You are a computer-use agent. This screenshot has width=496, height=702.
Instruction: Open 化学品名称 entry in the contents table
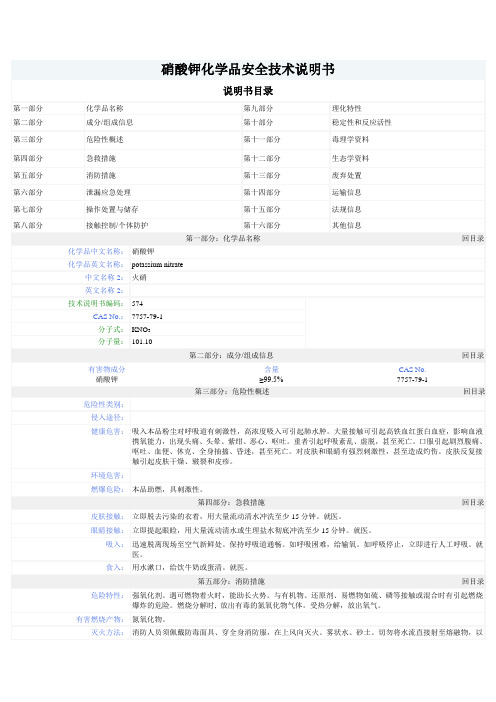pos(105,108)
